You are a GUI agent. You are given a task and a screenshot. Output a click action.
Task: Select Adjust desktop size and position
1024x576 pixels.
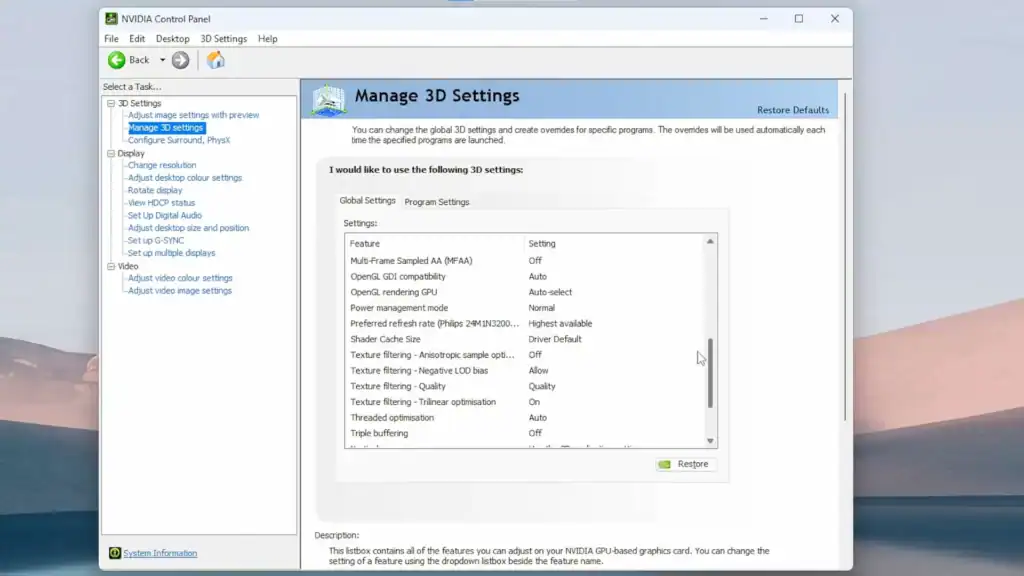coord(188,228)
